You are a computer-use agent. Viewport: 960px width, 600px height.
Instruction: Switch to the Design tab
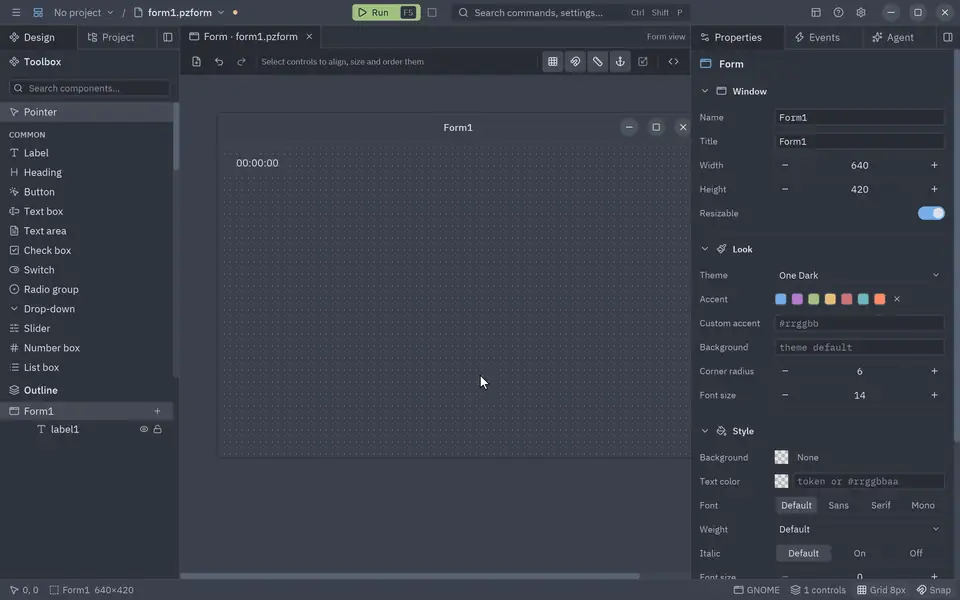[x=39, y=37]
